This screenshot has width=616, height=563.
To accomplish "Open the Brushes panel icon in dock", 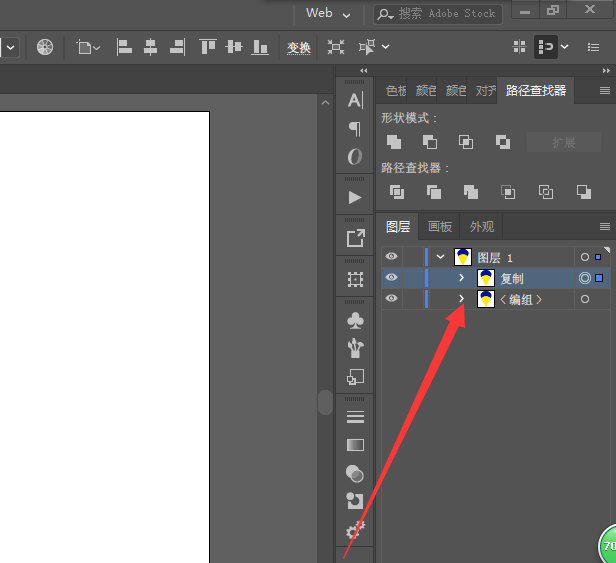I will (355, 348).
